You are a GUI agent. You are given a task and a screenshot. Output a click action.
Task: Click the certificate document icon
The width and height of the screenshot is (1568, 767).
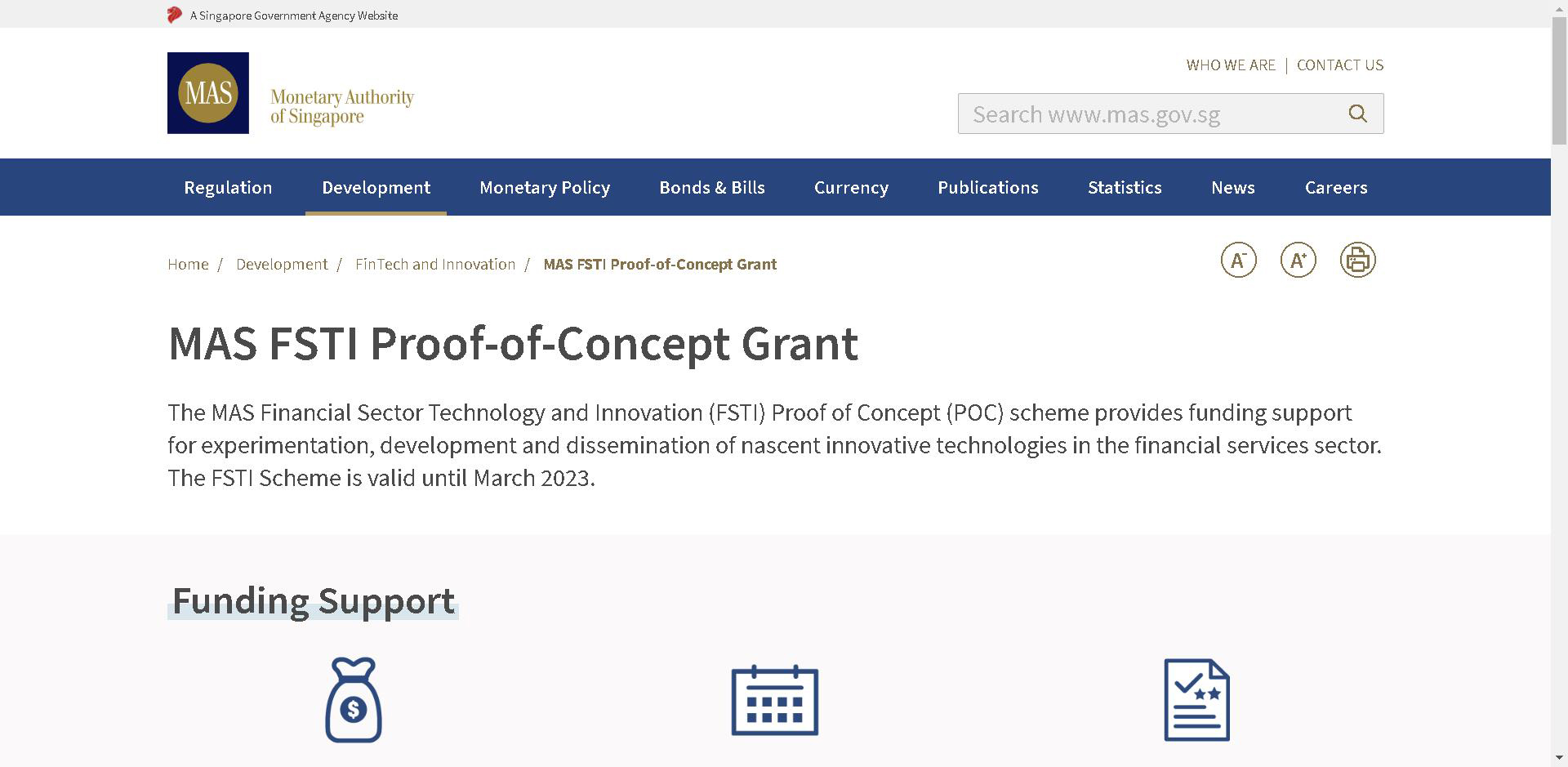[1196, 700]
